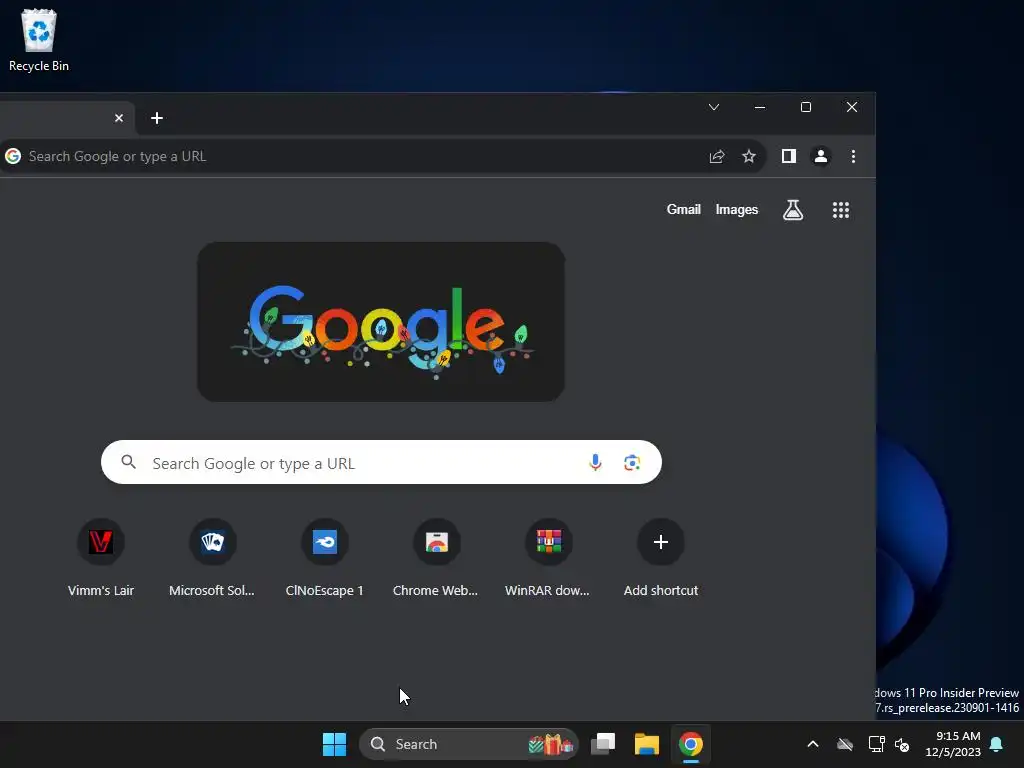Viewport: 1024px width, 768px height.
Task: Open the notification bell
Action: click(x=997, y=744)
